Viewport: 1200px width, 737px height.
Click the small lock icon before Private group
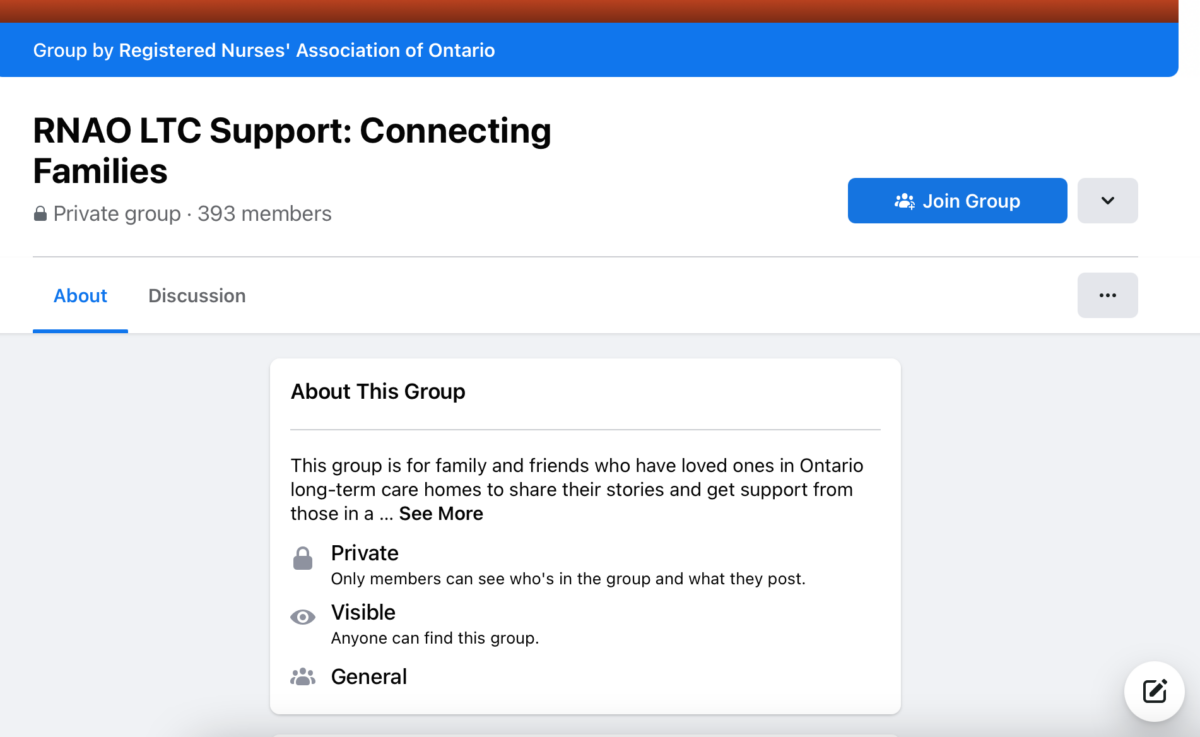[40, 214]
